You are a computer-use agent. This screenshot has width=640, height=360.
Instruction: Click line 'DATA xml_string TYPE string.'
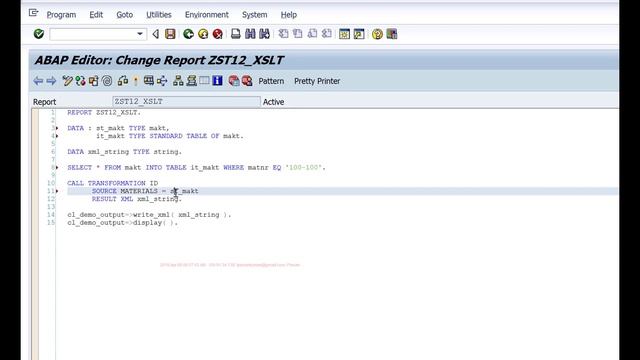(x=124, y=152)
